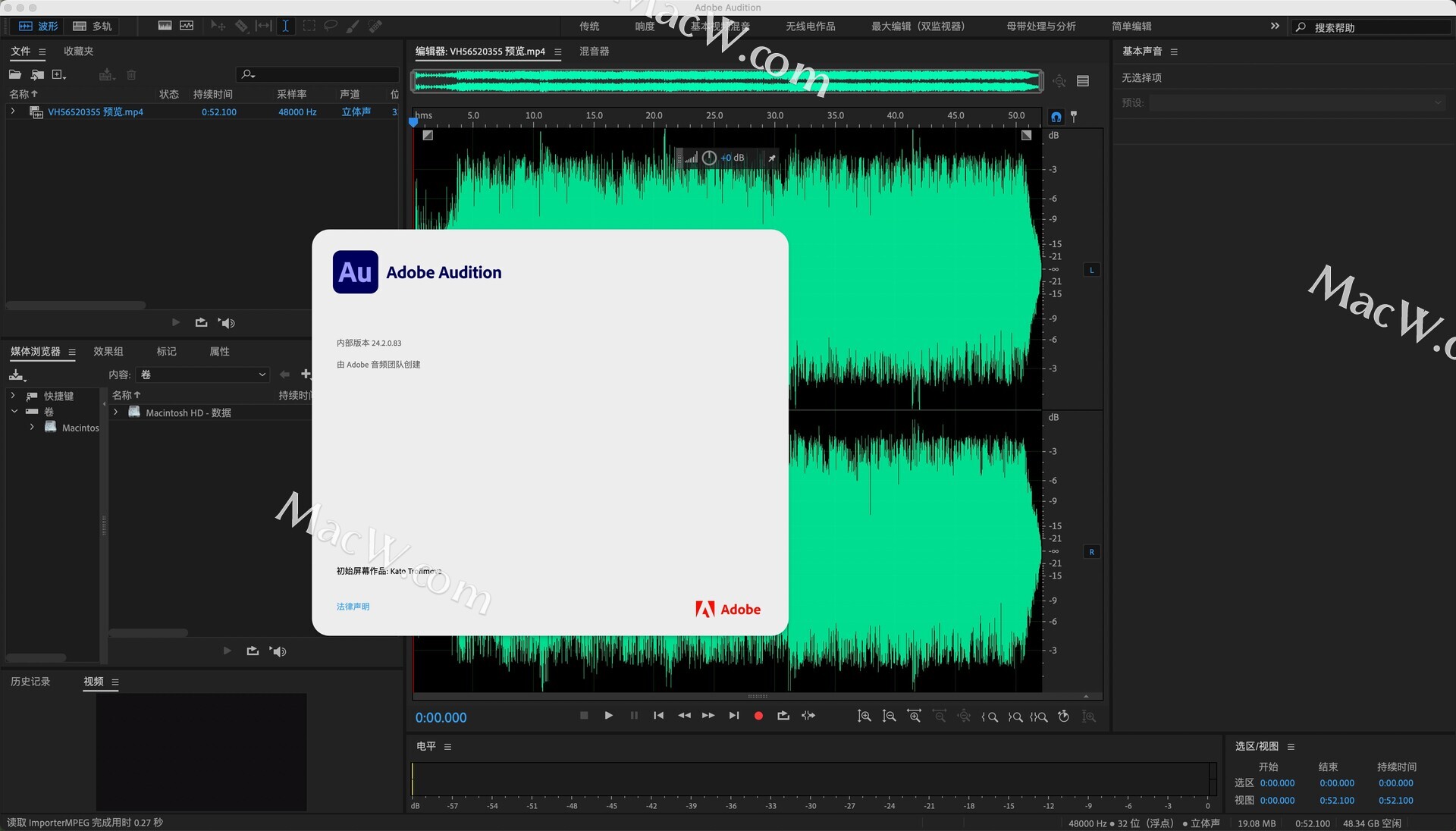Click the media browser import icon
The height and width of the screenshot is (831, 1456).
click(17, 375)
